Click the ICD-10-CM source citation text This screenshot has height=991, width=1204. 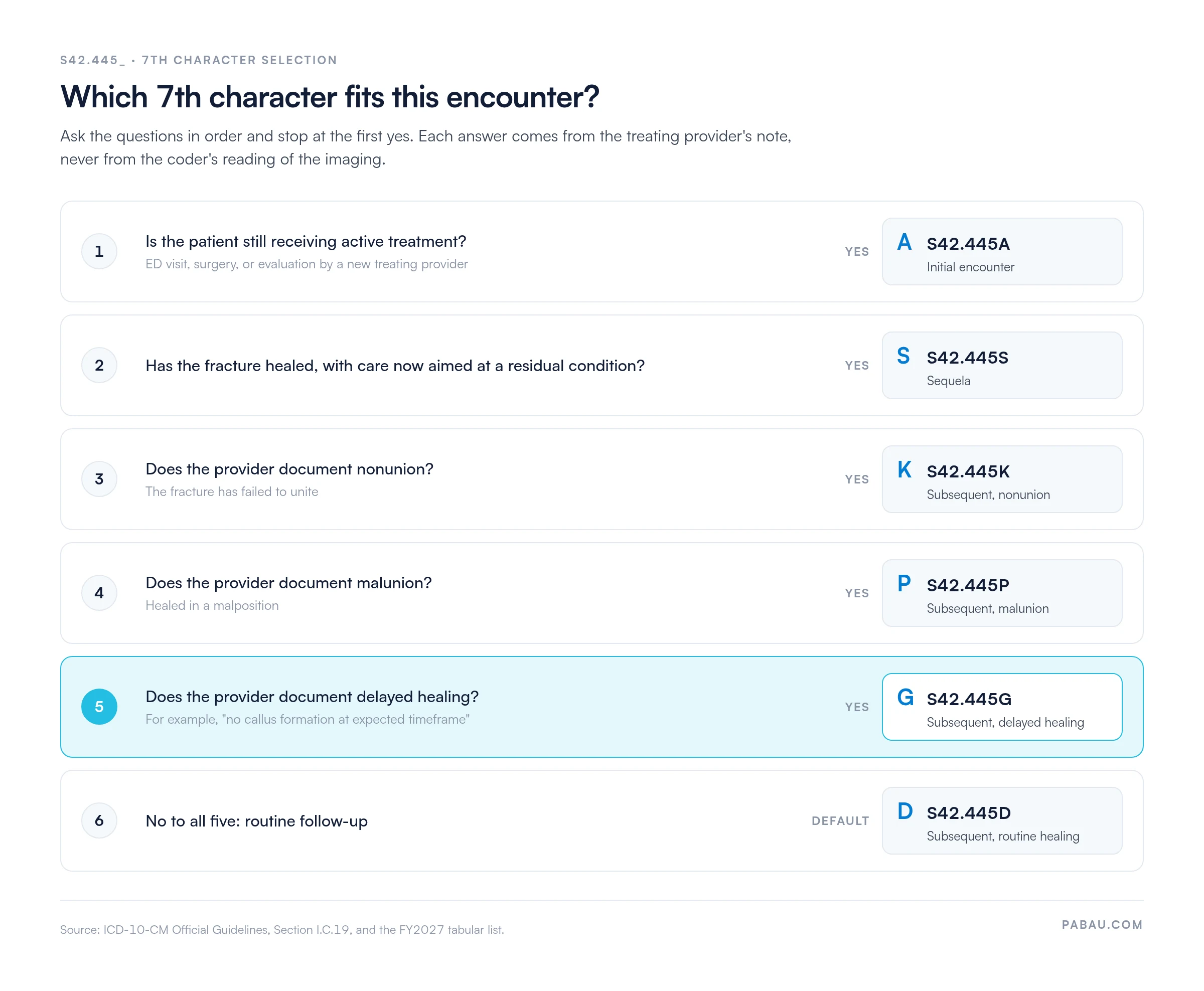[x=282, y=929]
